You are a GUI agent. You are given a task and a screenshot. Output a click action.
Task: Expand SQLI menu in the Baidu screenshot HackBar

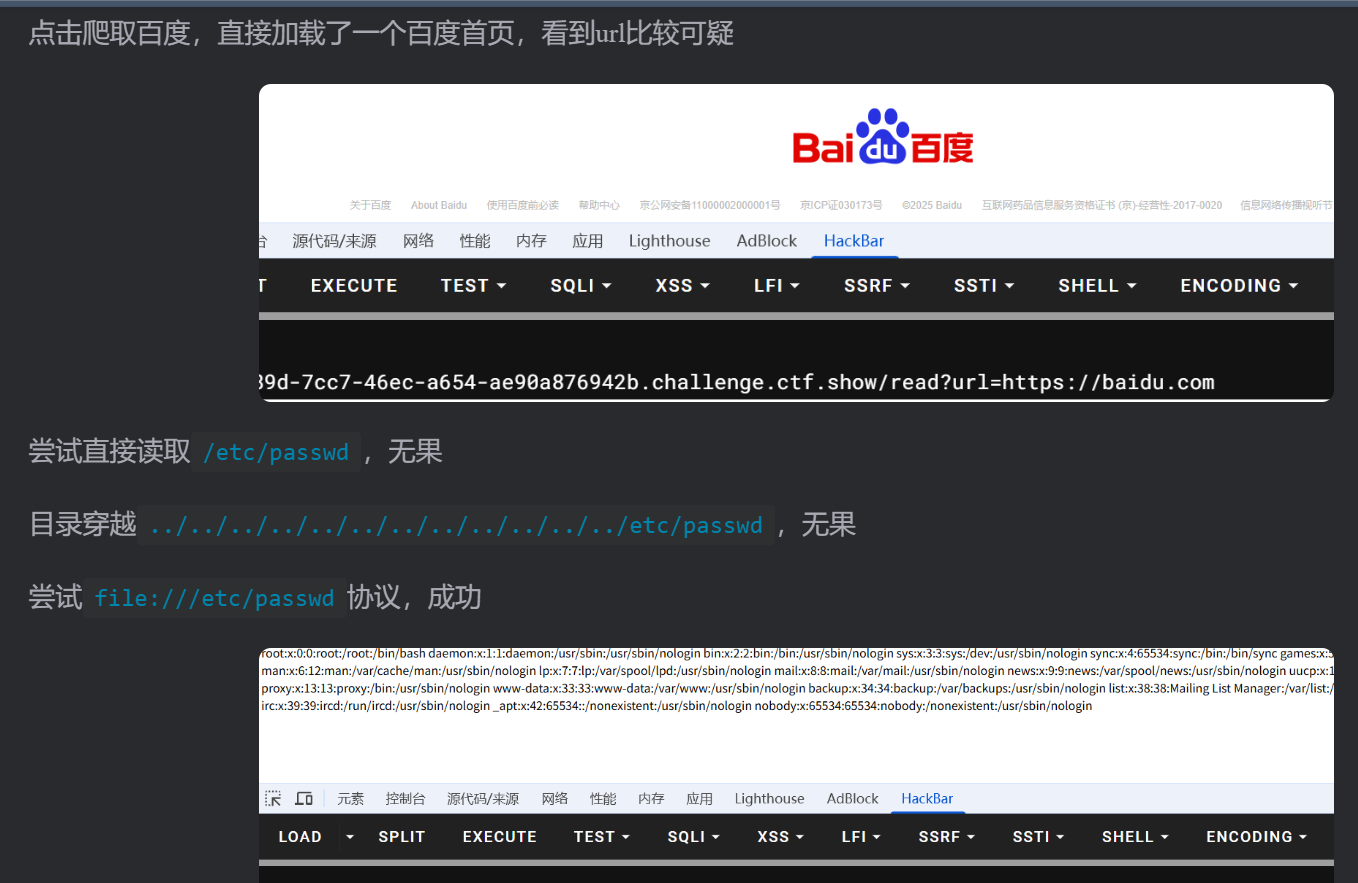[581, 285]
